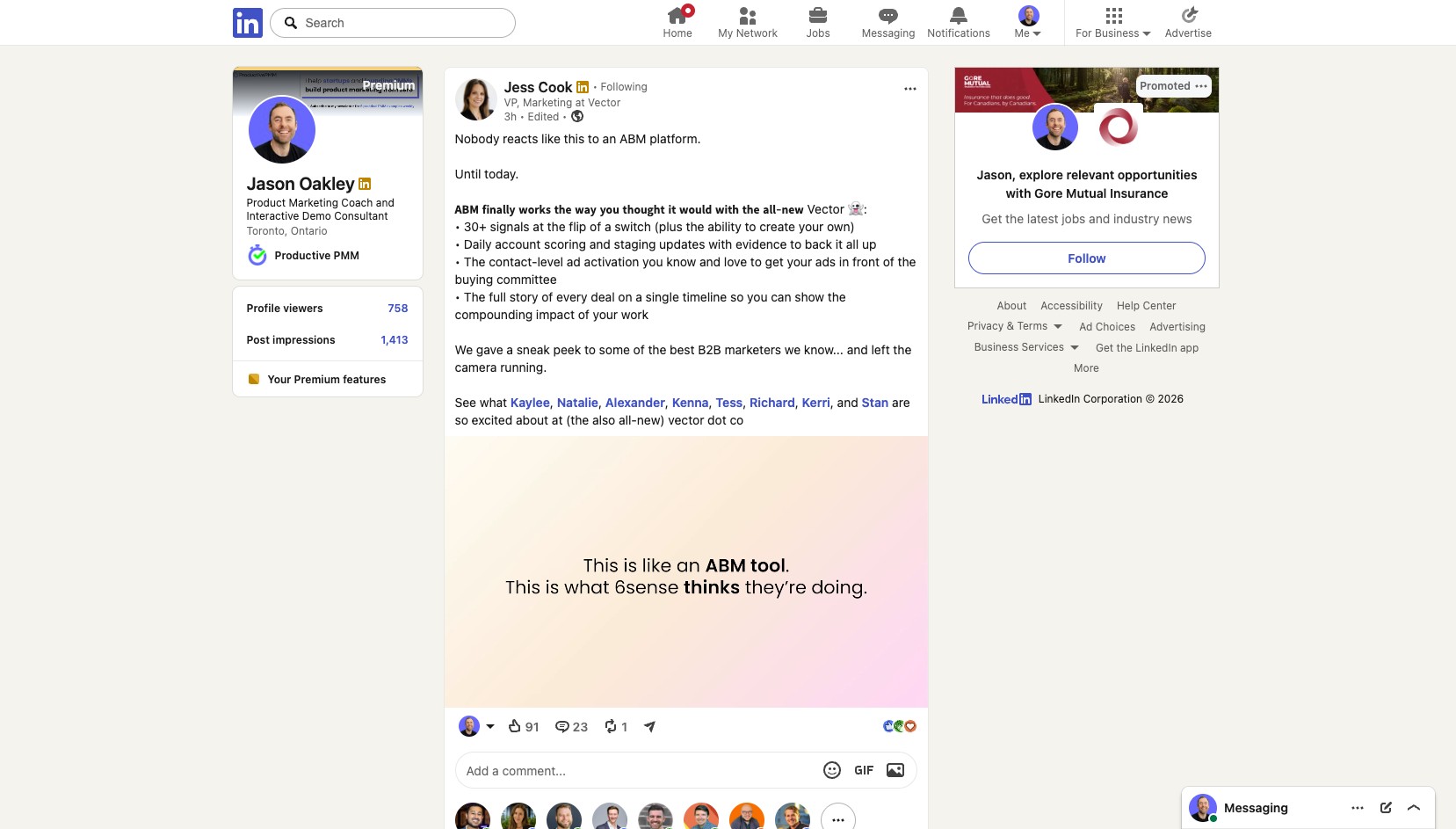Open Messaging bar options ellipsis
The width and height of the screenshot is (1456, 829).
point(1358,808)
